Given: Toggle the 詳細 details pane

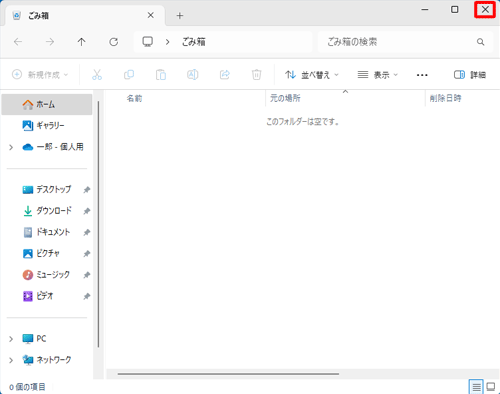Looking at the screenshot, I should click(470, 75).
